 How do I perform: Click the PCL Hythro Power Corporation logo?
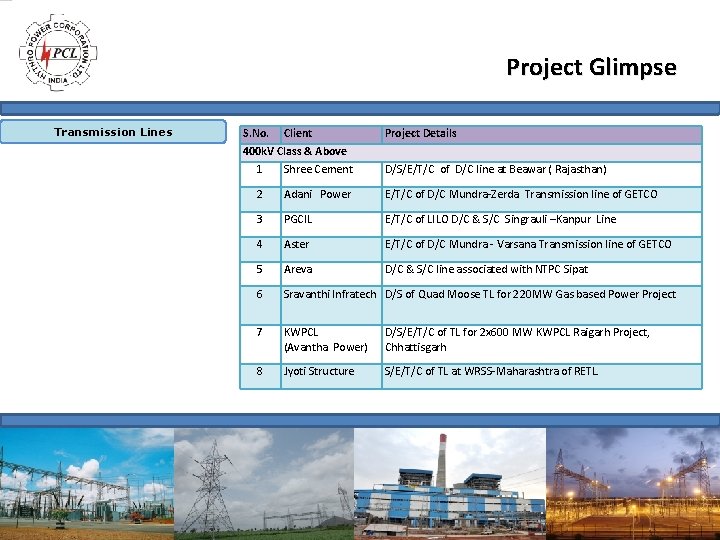pos(58,52)
